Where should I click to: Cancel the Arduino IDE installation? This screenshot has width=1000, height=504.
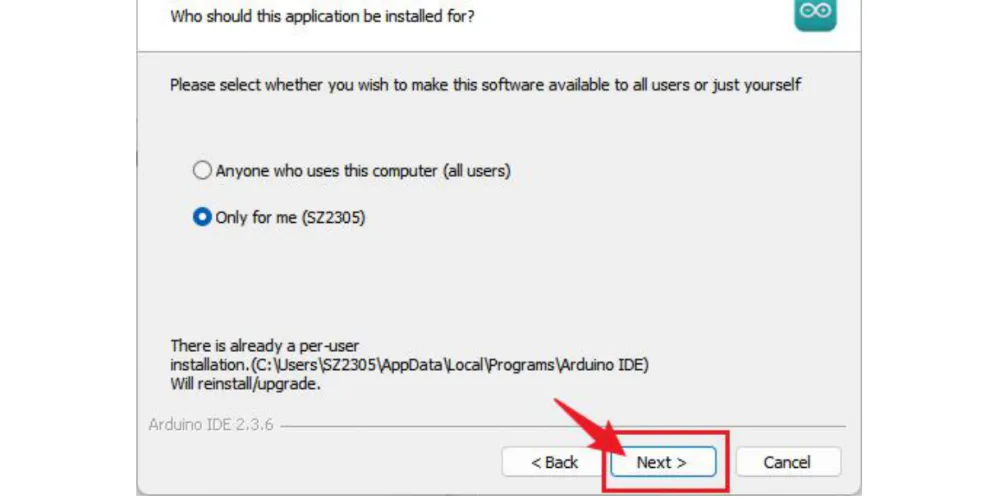pos(788,462)
